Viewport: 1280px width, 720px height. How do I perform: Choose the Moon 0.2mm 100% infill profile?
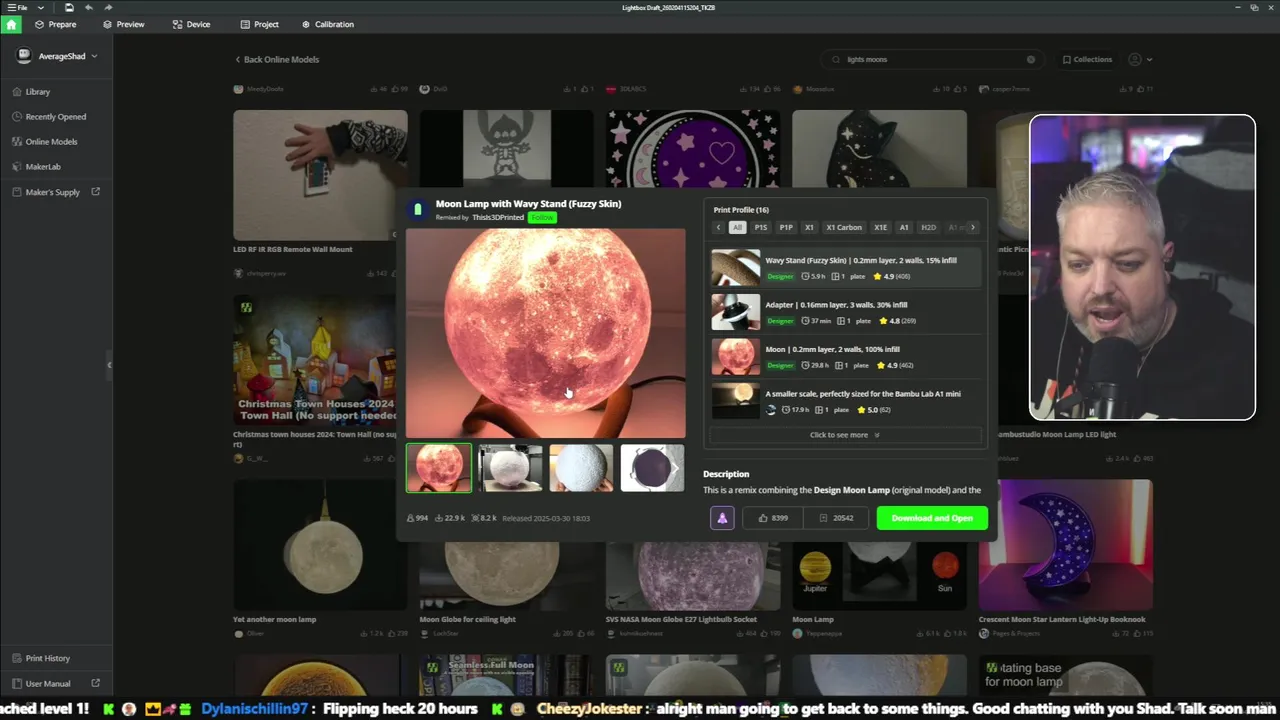coord(846,357)
